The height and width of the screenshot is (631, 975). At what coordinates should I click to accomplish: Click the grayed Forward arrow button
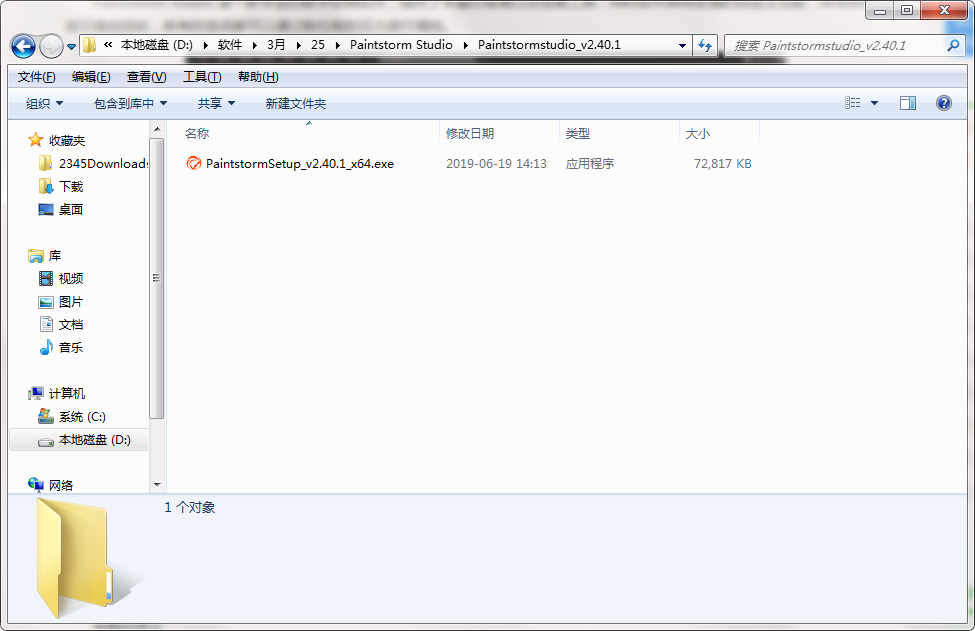click(51, 46)
